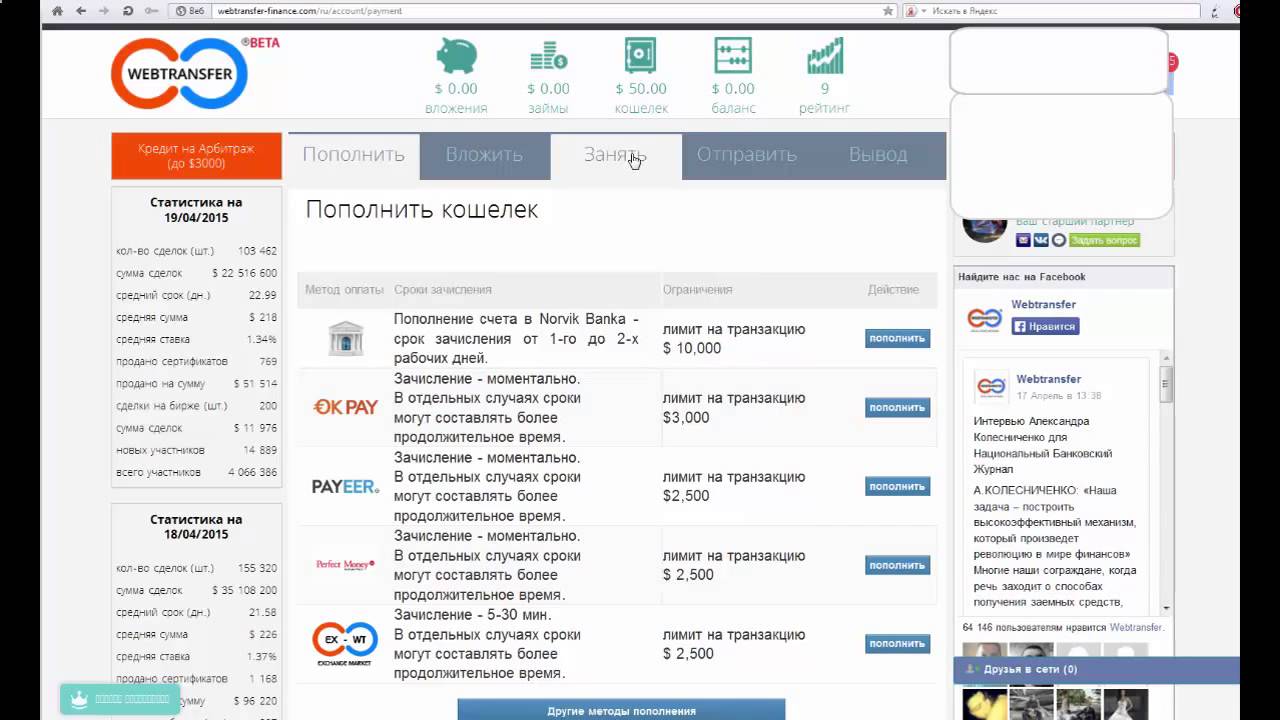
Task: Open the займы money stack icon
Action: point(548,55)
